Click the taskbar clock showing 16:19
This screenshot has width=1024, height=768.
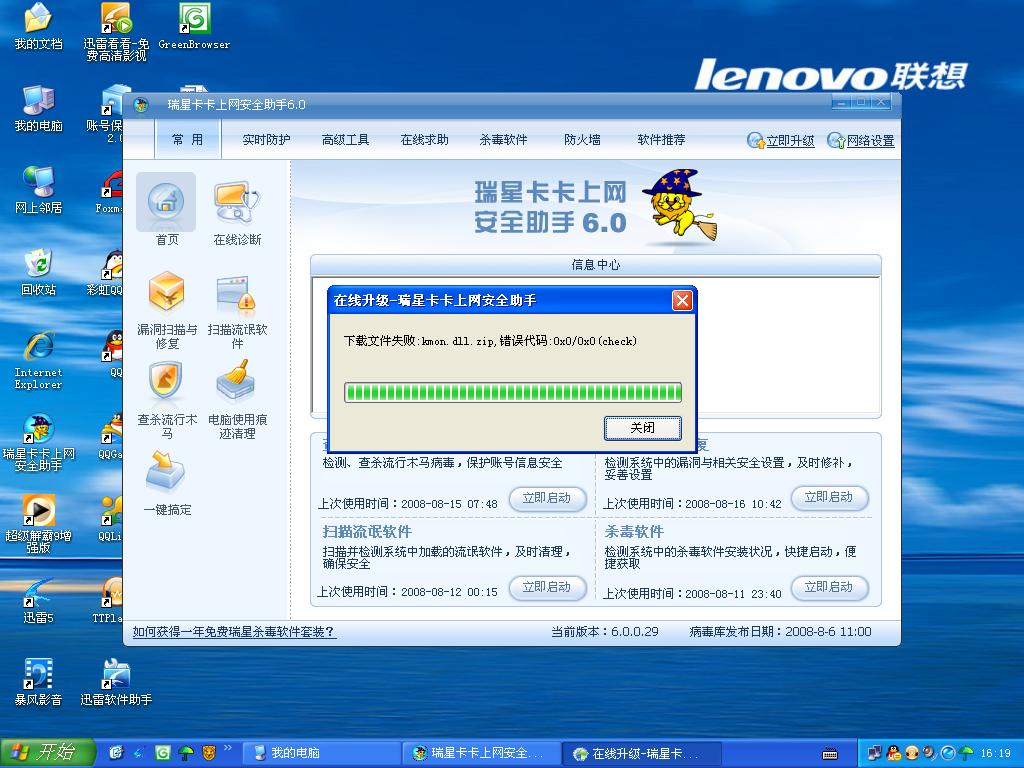tap(995, 753)
